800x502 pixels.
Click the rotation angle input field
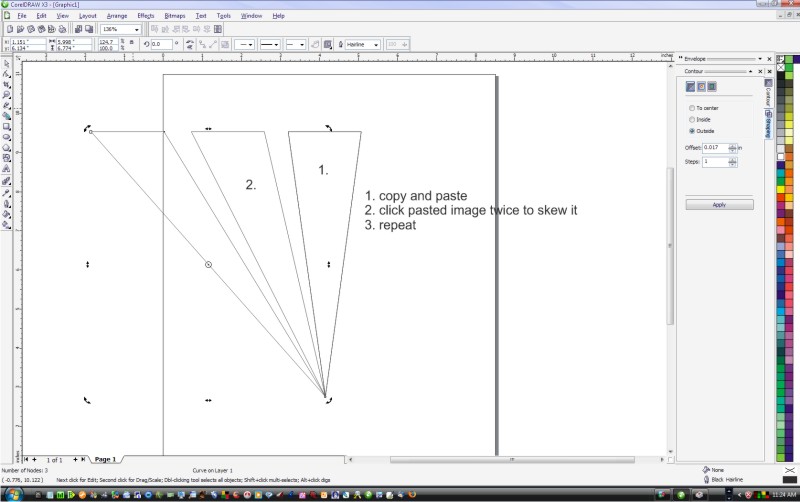tap(161, 44)
